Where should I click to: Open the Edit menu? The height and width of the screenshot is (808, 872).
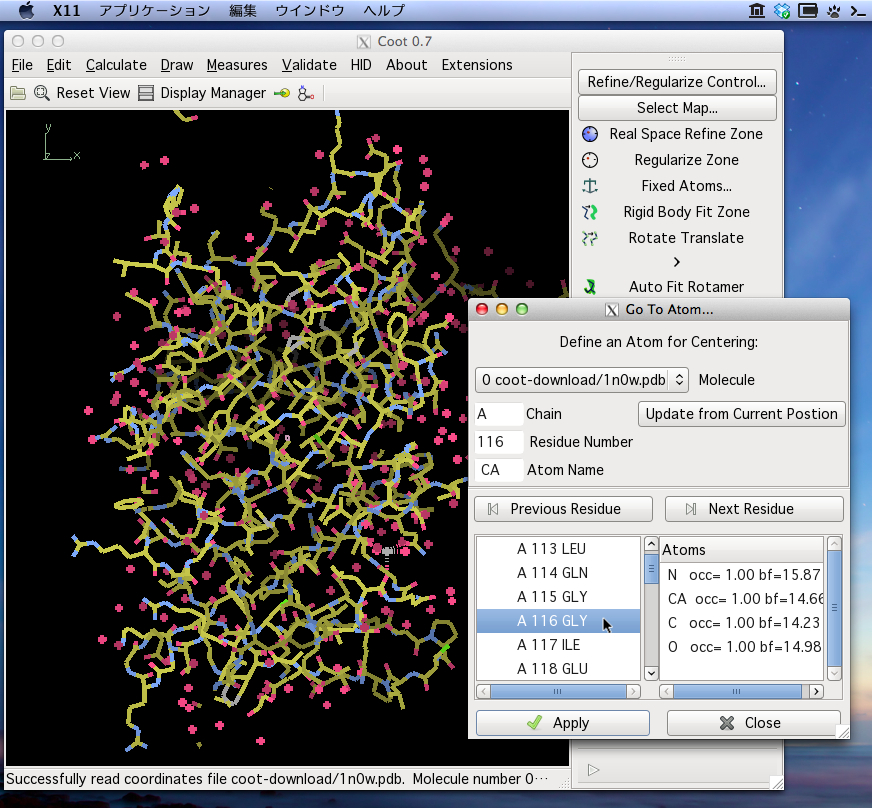click(58, 65)
